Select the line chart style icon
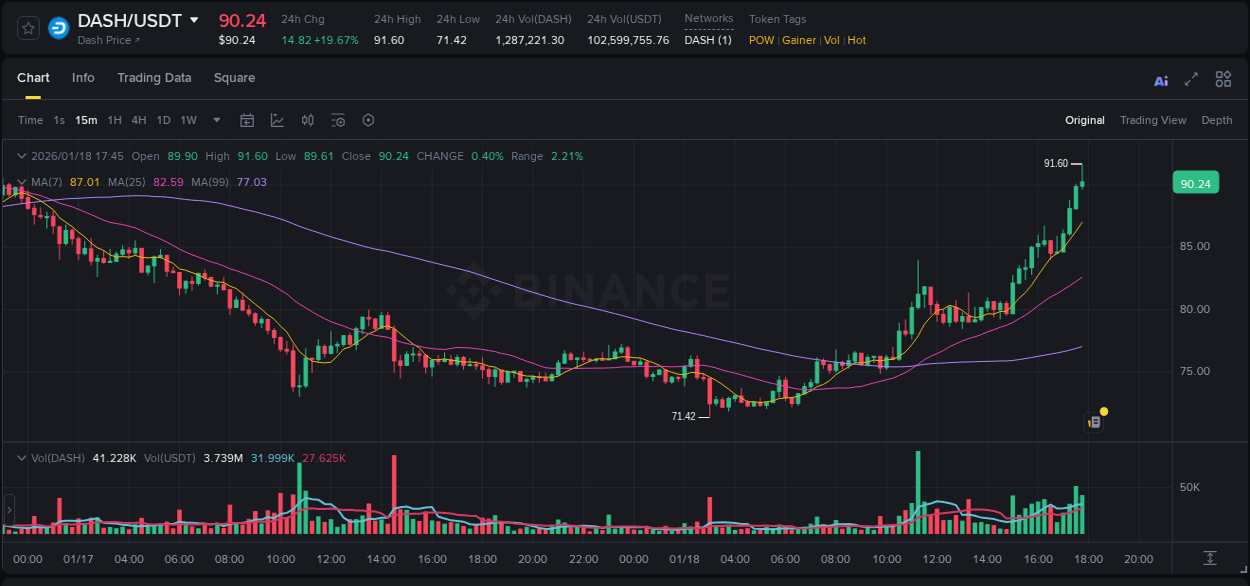The width and height of the screenshot is (1250, 586). click(x=277, y=119)
